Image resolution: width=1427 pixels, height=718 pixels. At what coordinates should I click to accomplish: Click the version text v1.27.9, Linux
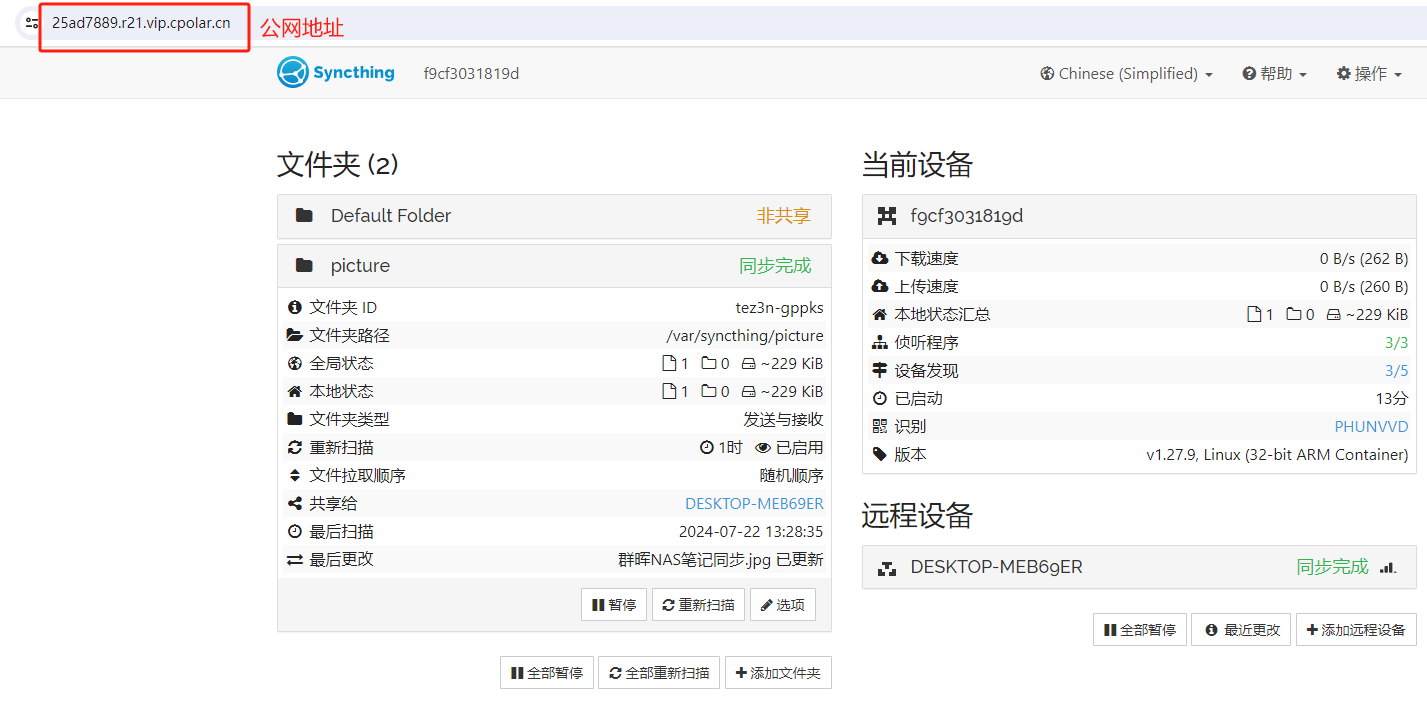(x=1277, y=454)
